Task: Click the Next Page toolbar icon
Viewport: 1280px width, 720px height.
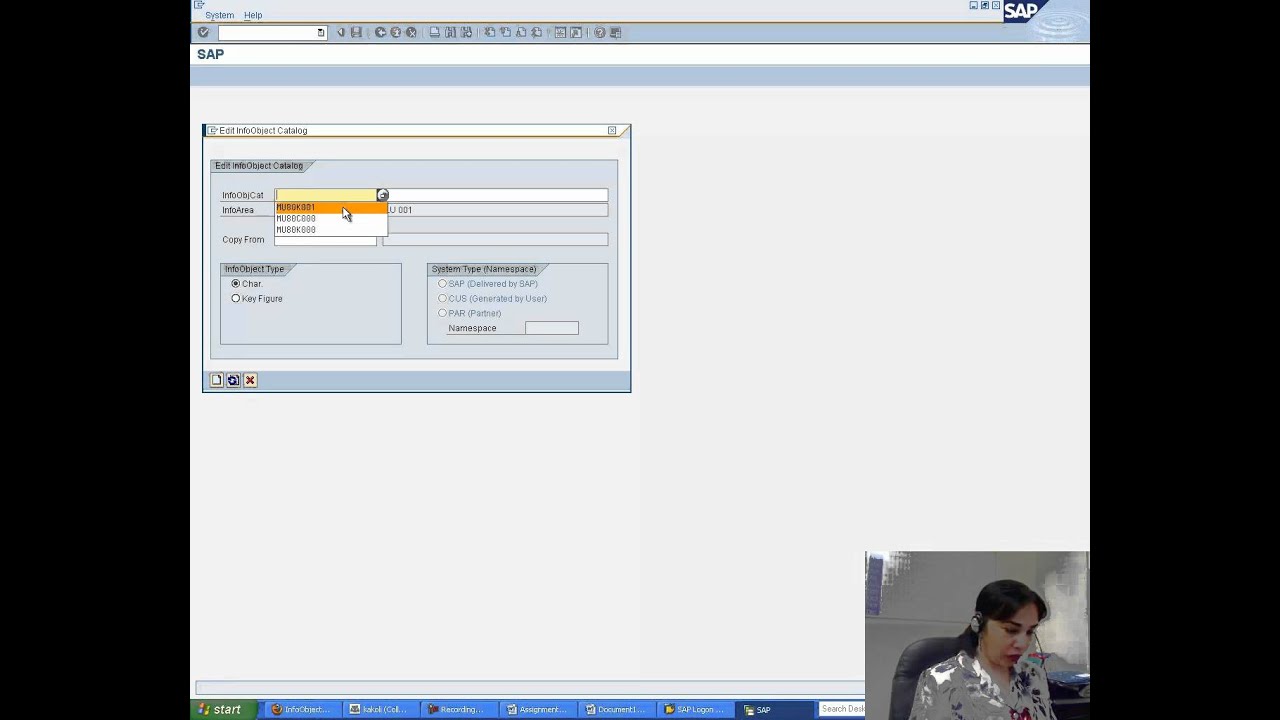Action: [x=521, y=32]
